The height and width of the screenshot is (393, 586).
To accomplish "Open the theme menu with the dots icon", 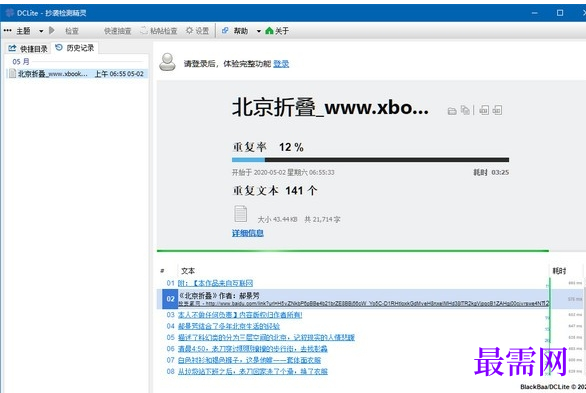I will (7, 31).
